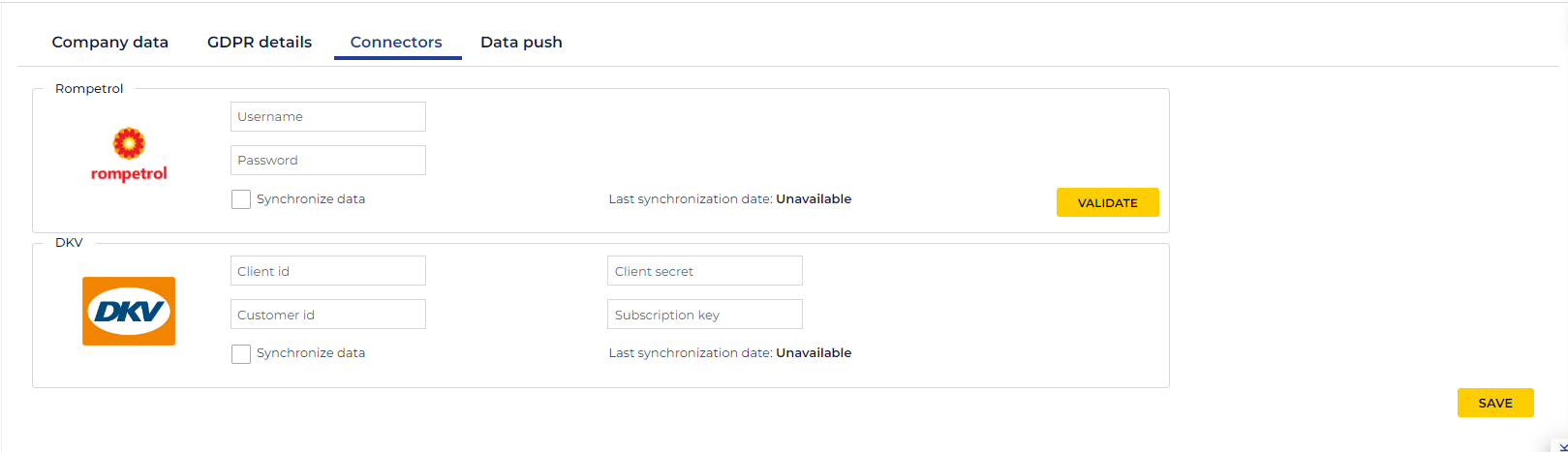This screenshot has width=1568, height=452.
Task: Click the Rompetrol last synchronization date text
Action: (x=729, y=199)
